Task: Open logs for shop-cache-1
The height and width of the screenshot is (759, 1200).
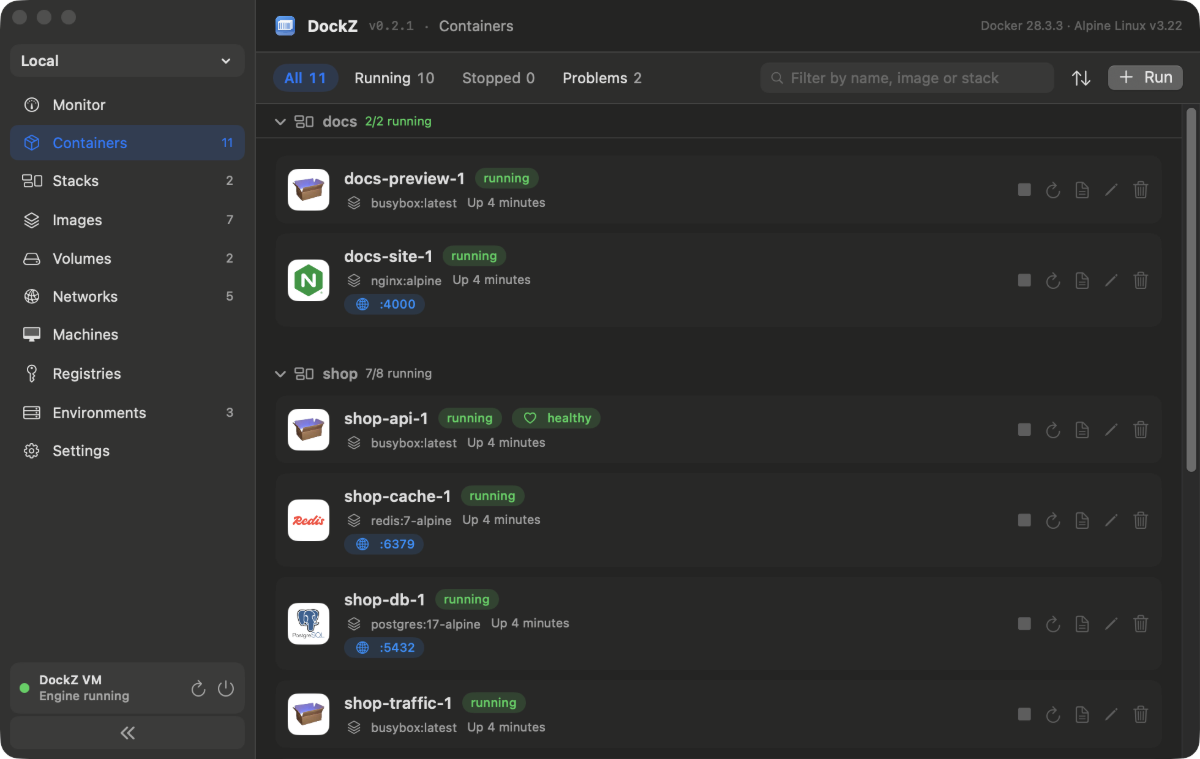Action: [x=1081, y=520]
